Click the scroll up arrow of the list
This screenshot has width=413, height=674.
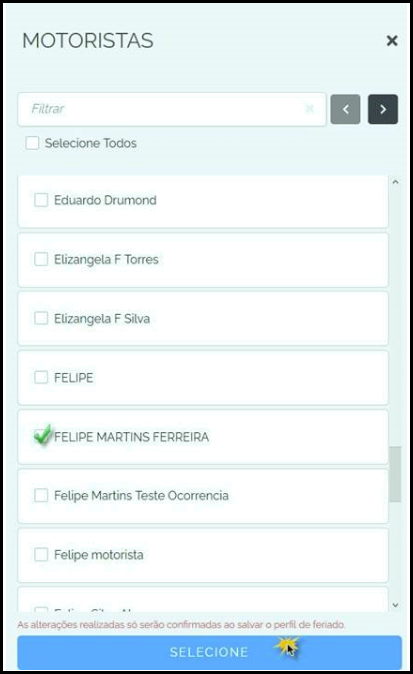395,182
